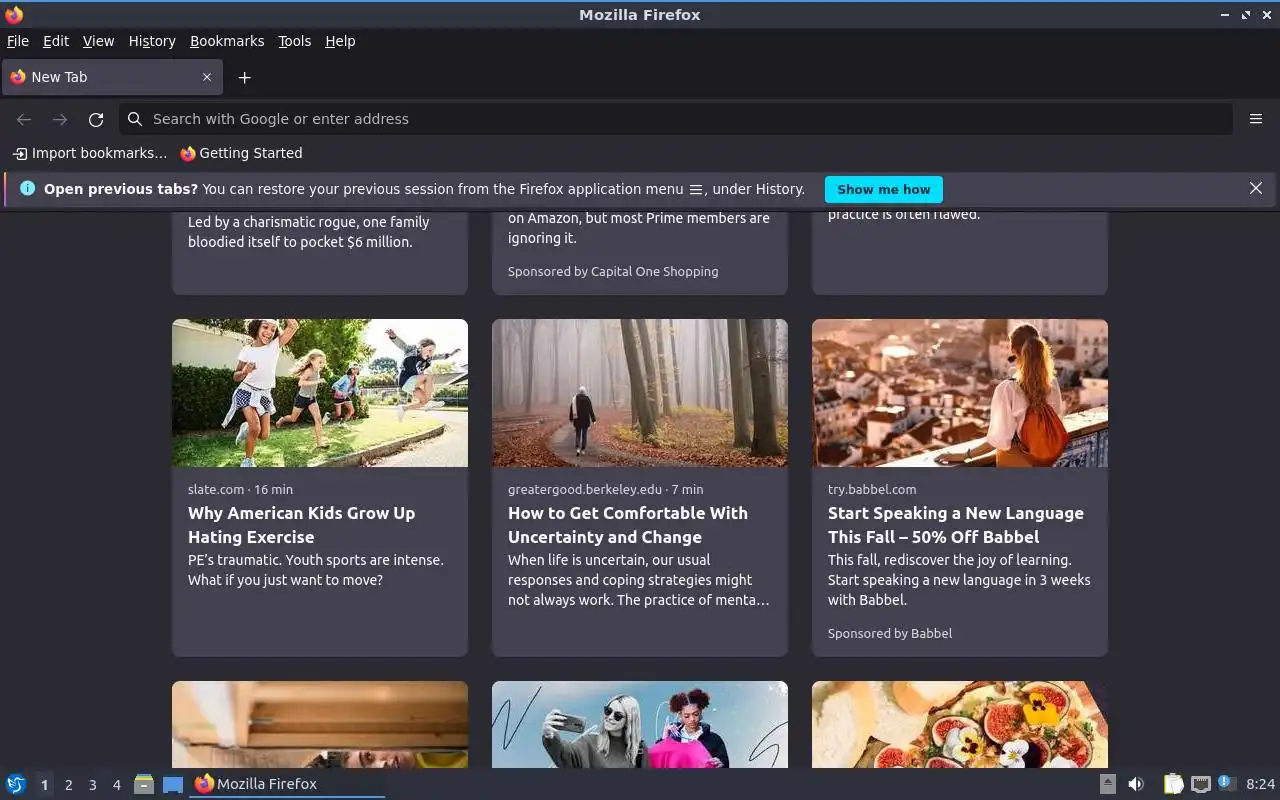Open the Bookmarks menu
Viewport: 1280px width, 800px height.
click(x=227, y=41)
